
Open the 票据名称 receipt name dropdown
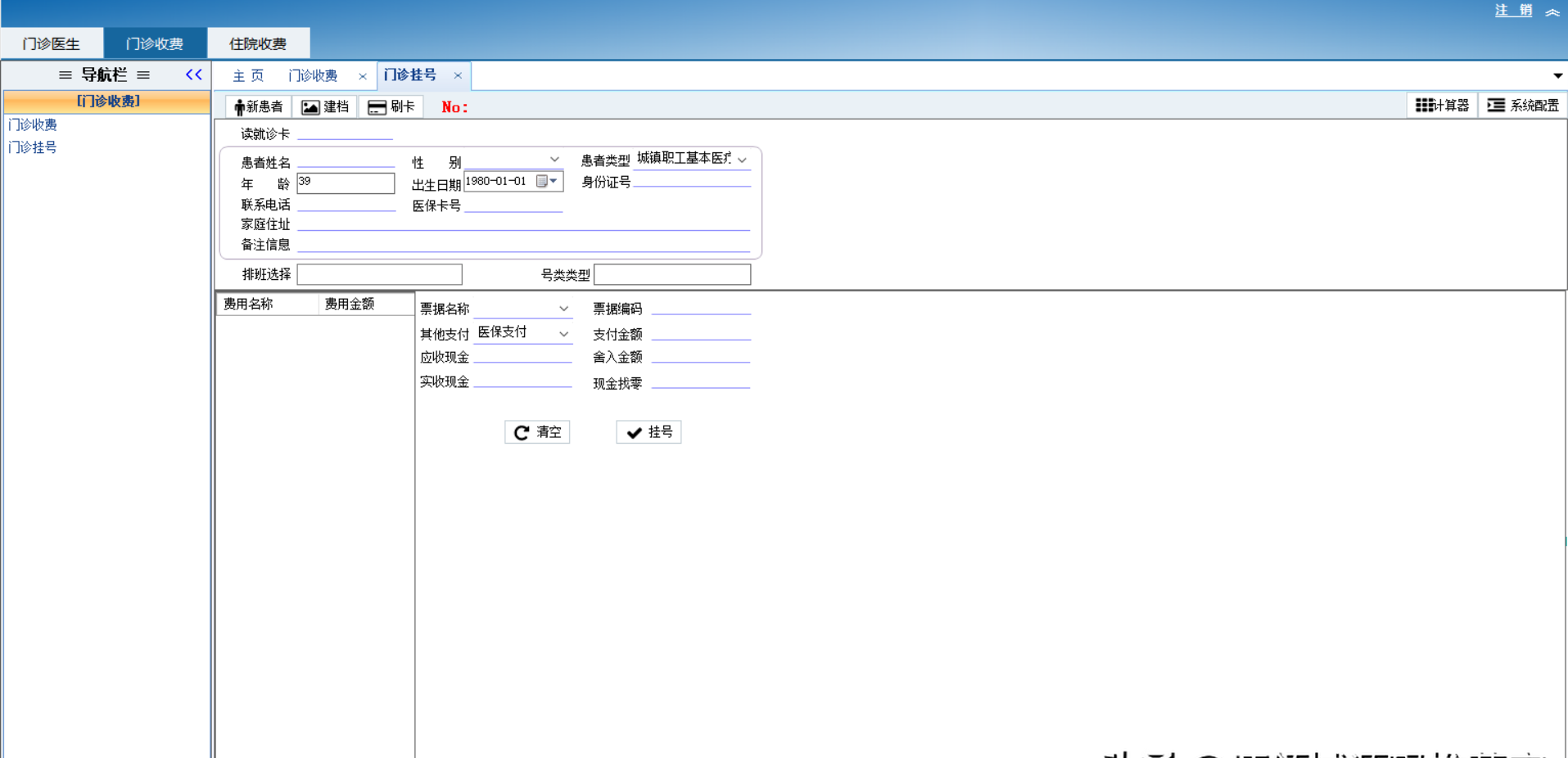[563, 309]
